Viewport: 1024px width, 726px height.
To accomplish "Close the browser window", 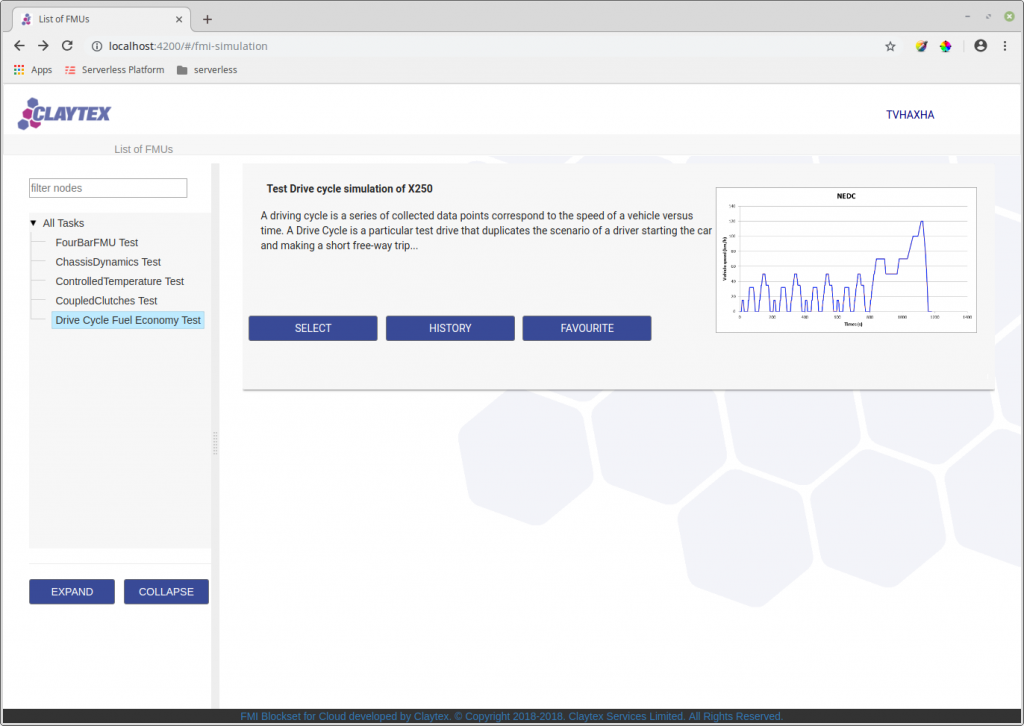I will (x=1010, y=16).
